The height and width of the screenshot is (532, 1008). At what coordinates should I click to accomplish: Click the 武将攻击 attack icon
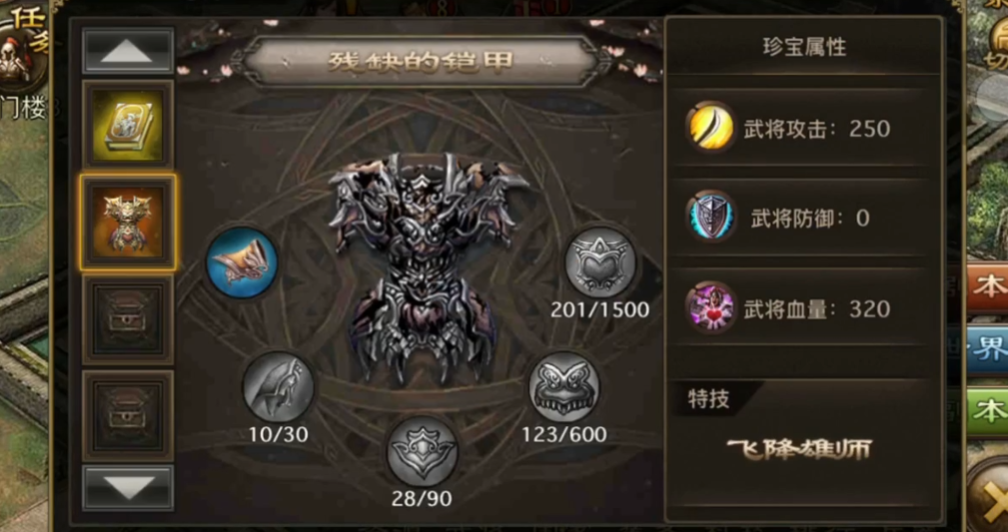click(711, 127)
